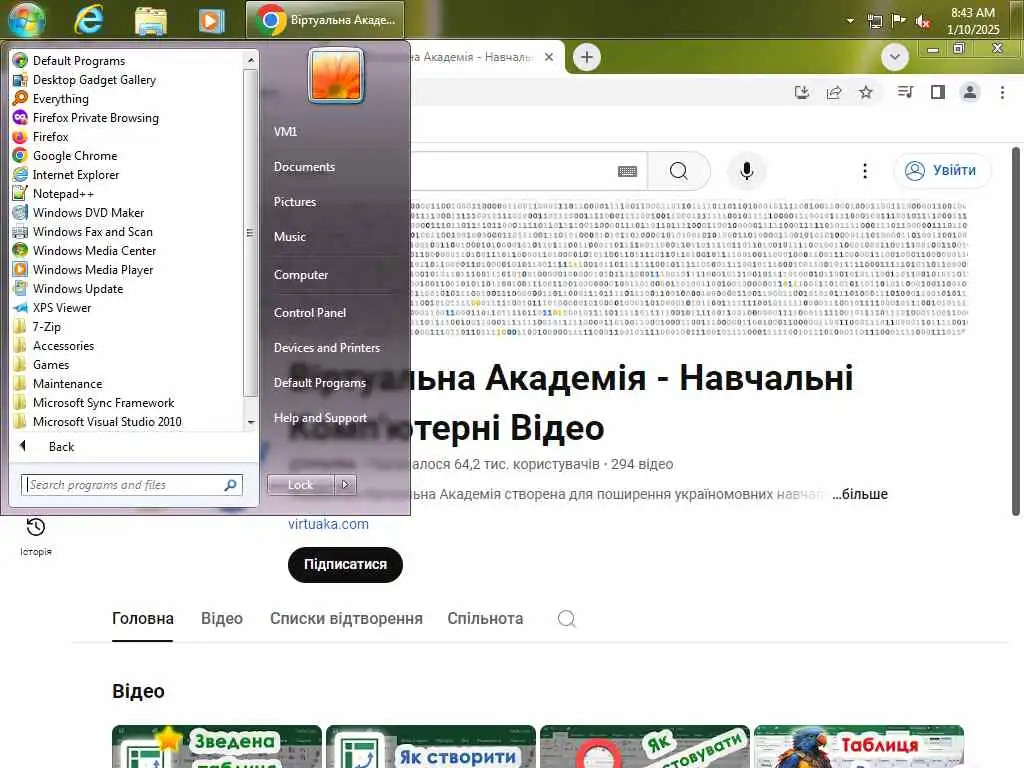Open a new Chrome tab
Screen dimensions: 1024x768
[586, 57]
